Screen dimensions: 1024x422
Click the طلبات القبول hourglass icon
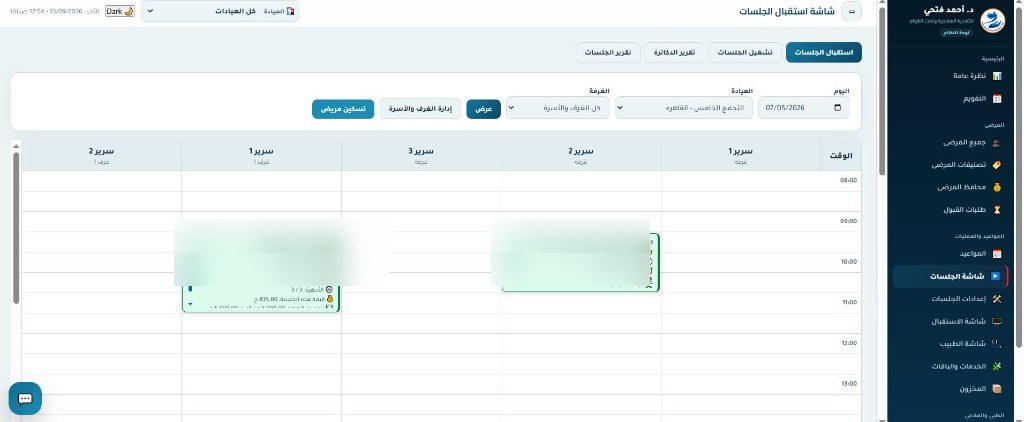997,210
